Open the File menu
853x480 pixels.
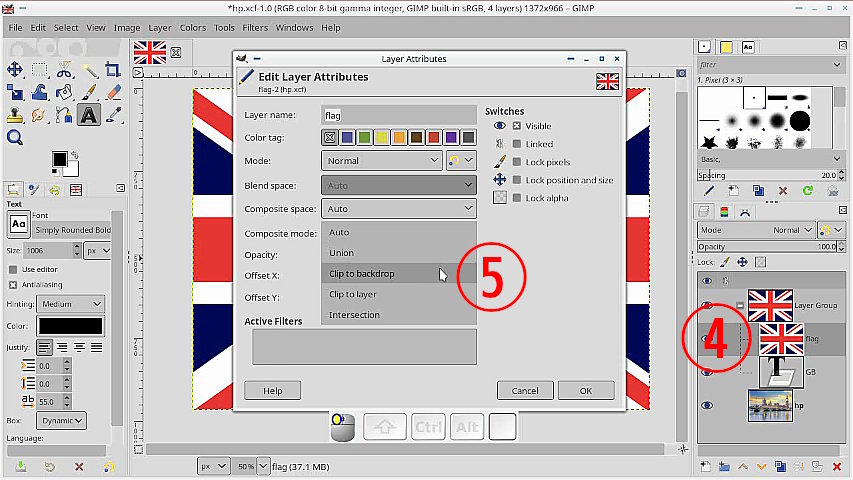coord(15,28)
